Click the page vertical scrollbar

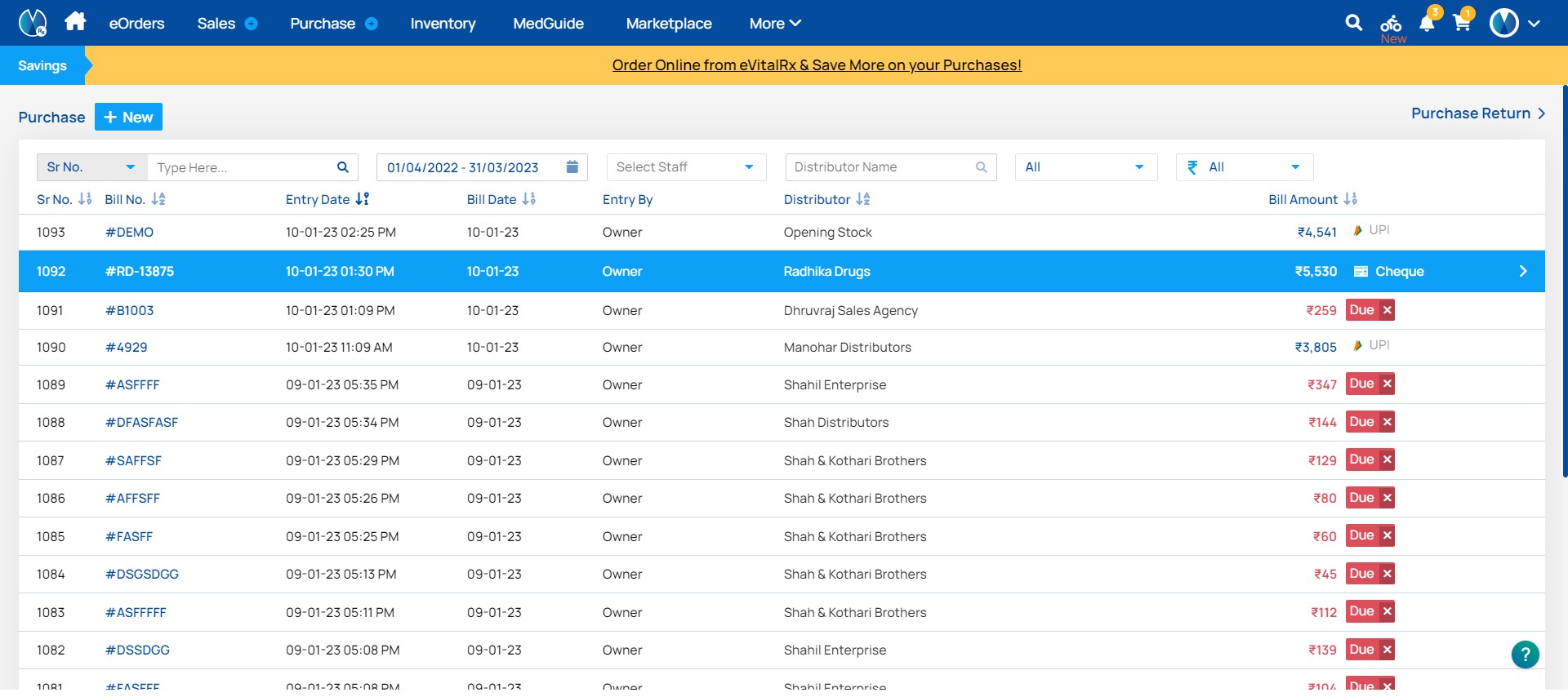click(x=1565, y=282)
